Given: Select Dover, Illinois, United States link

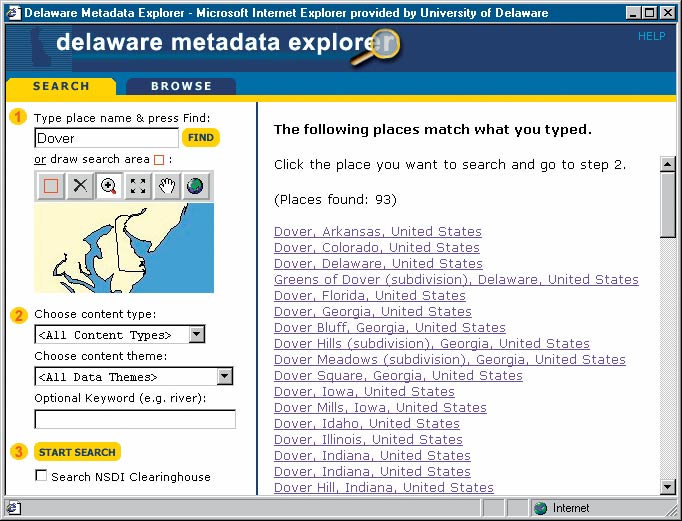Looking at the screenshot, I should (x=368, y=440).
